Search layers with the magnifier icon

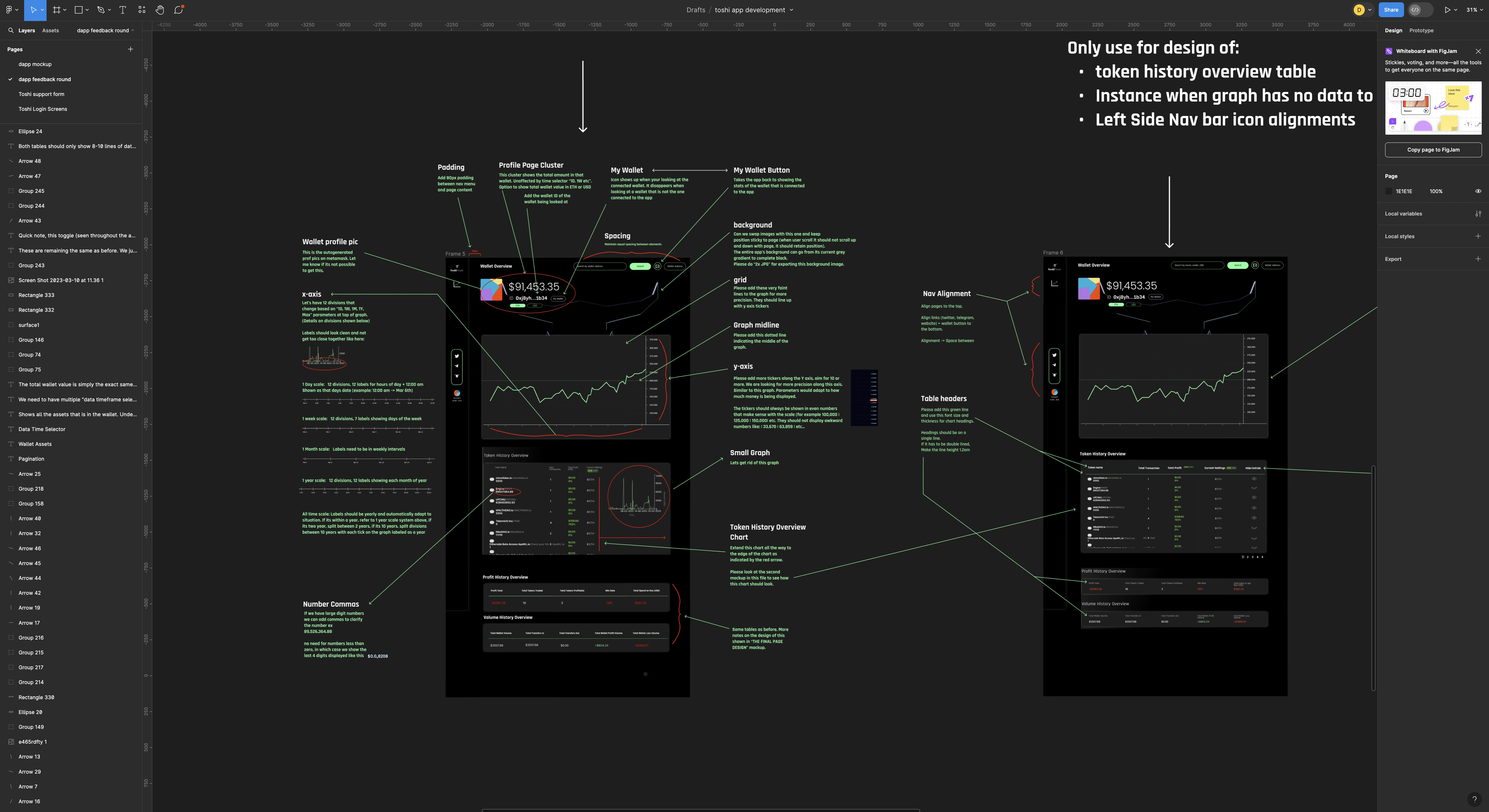coord(10,31)
